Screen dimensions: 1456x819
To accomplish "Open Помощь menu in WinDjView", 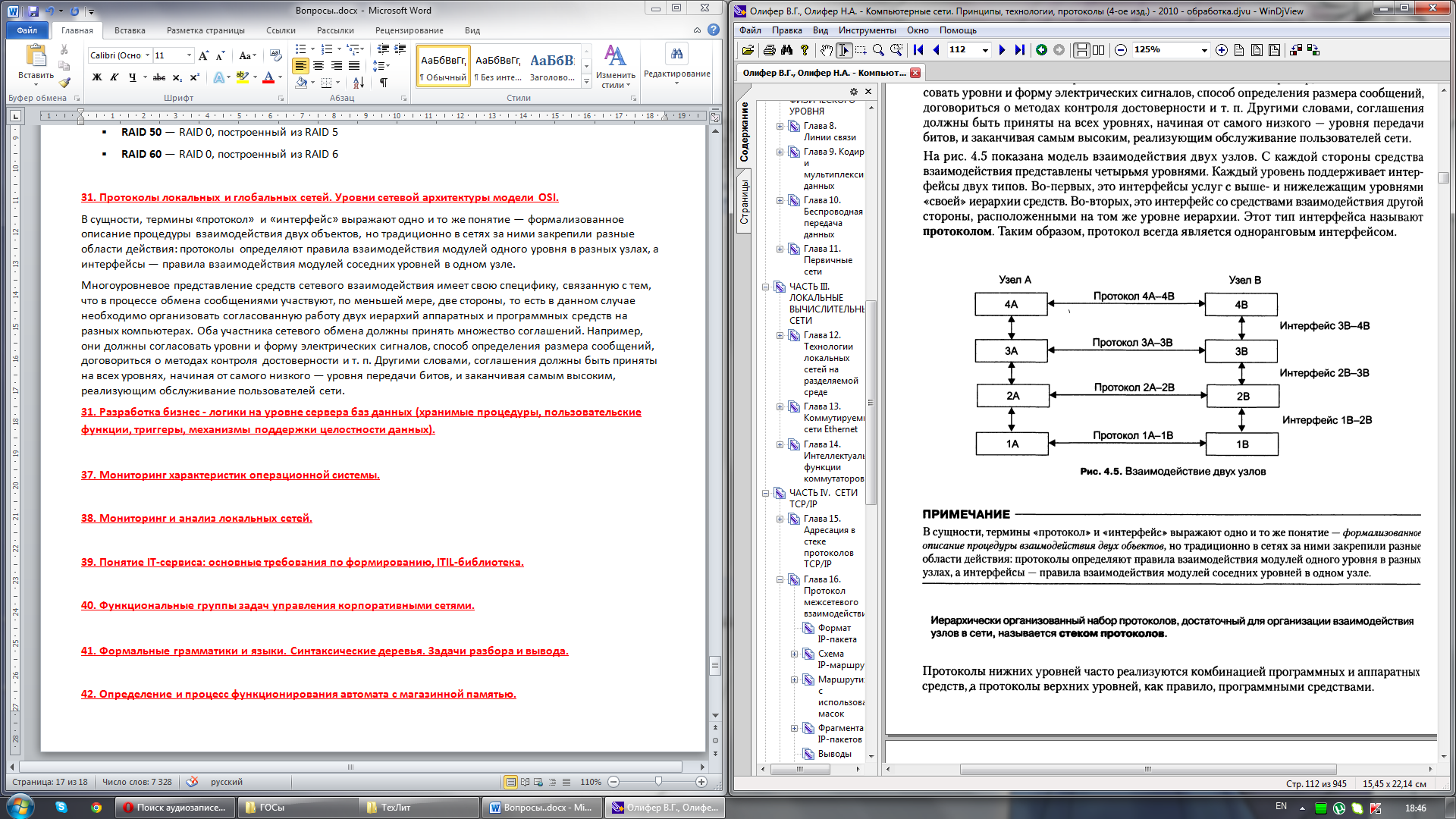I will tap(958, 30).
